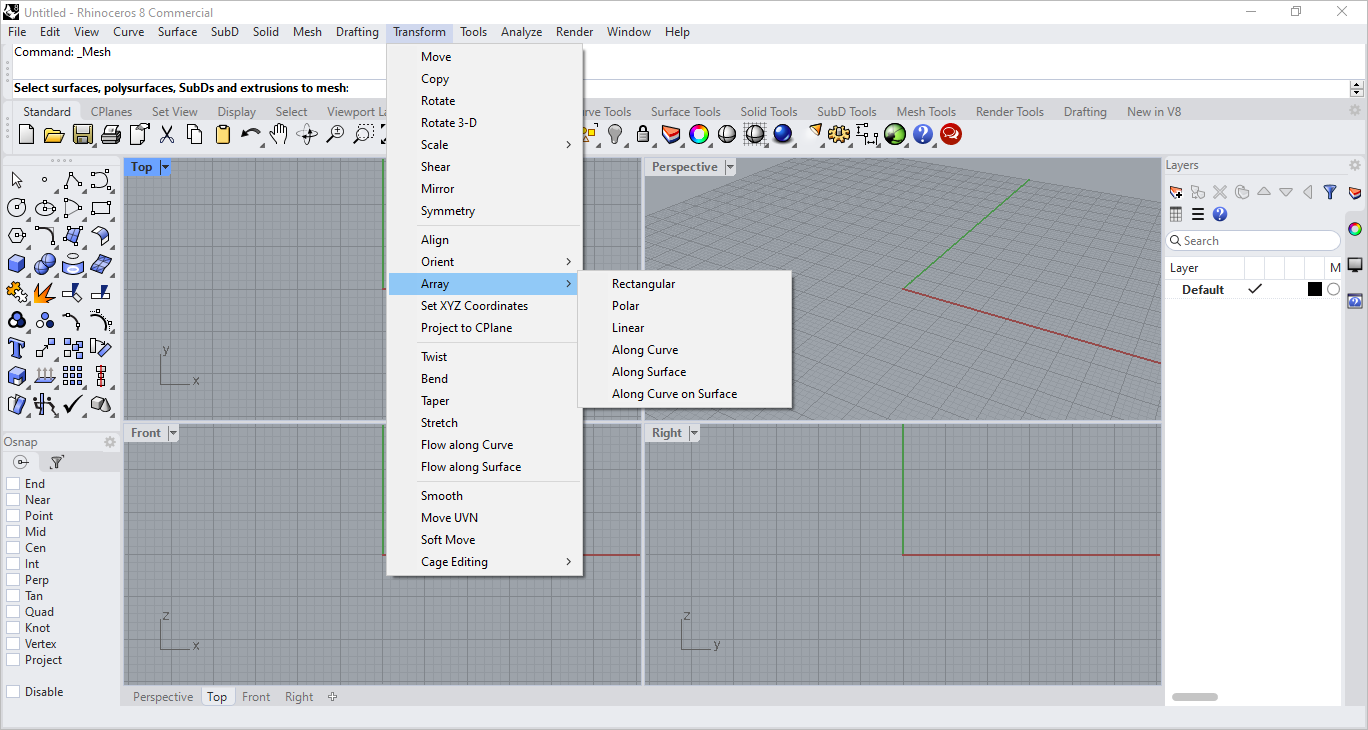
Task: Click the Hide objects lightbulb icon
Action: tap(615, 134)
